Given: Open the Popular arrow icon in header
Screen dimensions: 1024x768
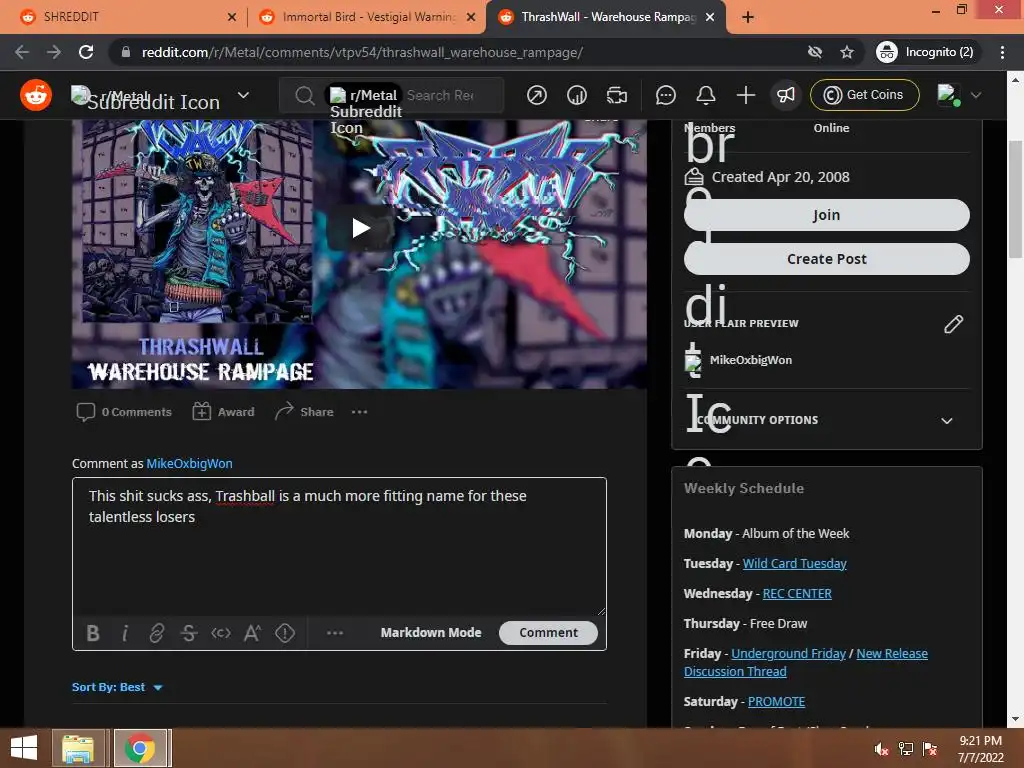Looking at the screenshot, I should click(x=537, y=95).
